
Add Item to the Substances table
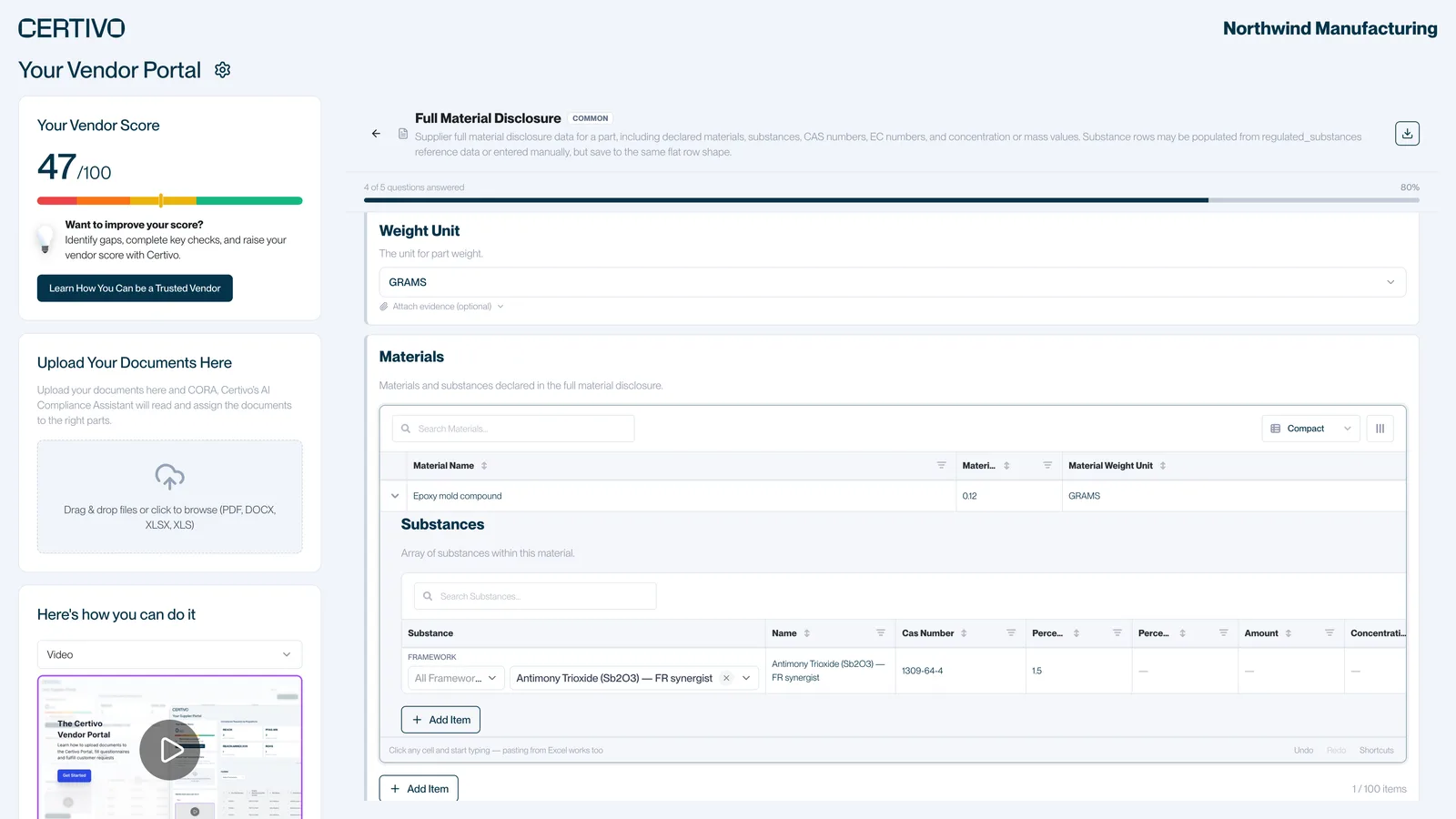[440, 720]
